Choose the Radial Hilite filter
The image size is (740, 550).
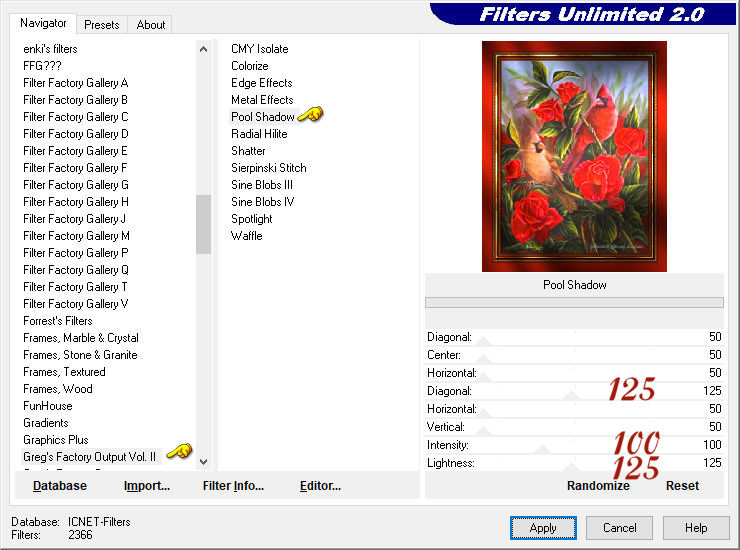coord(259,134)
